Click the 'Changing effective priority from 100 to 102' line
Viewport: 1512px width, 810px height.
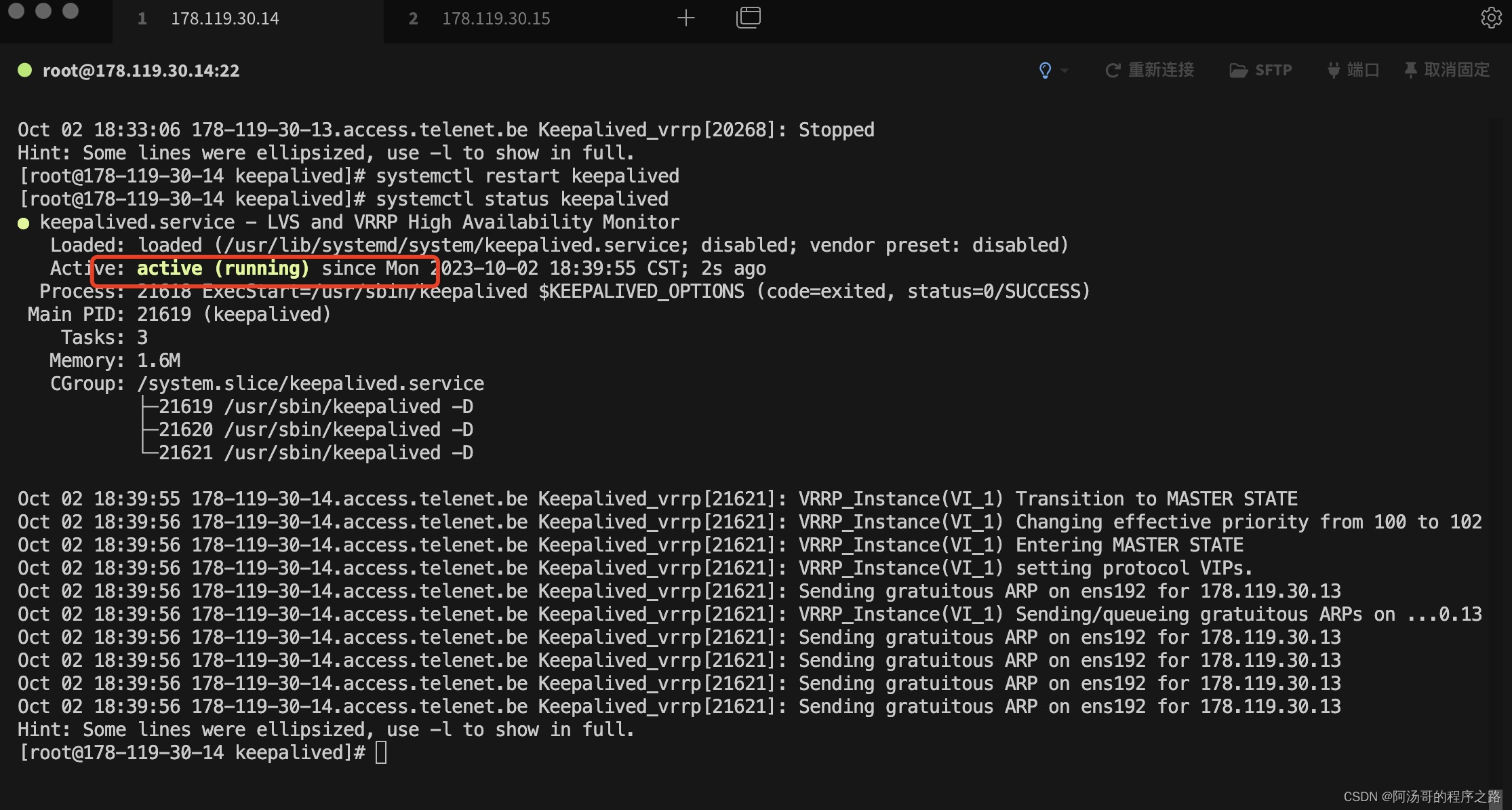click(x=750, y=522)
